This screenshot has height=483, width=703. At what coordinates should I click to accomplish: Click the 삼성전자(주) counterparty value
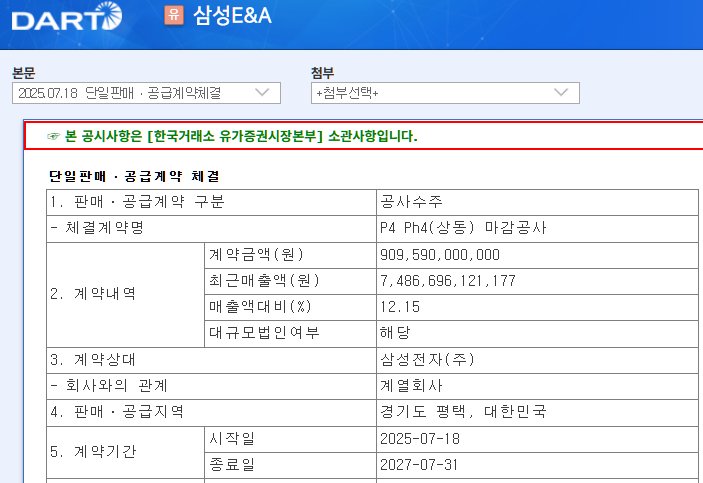tap(427, 360)
